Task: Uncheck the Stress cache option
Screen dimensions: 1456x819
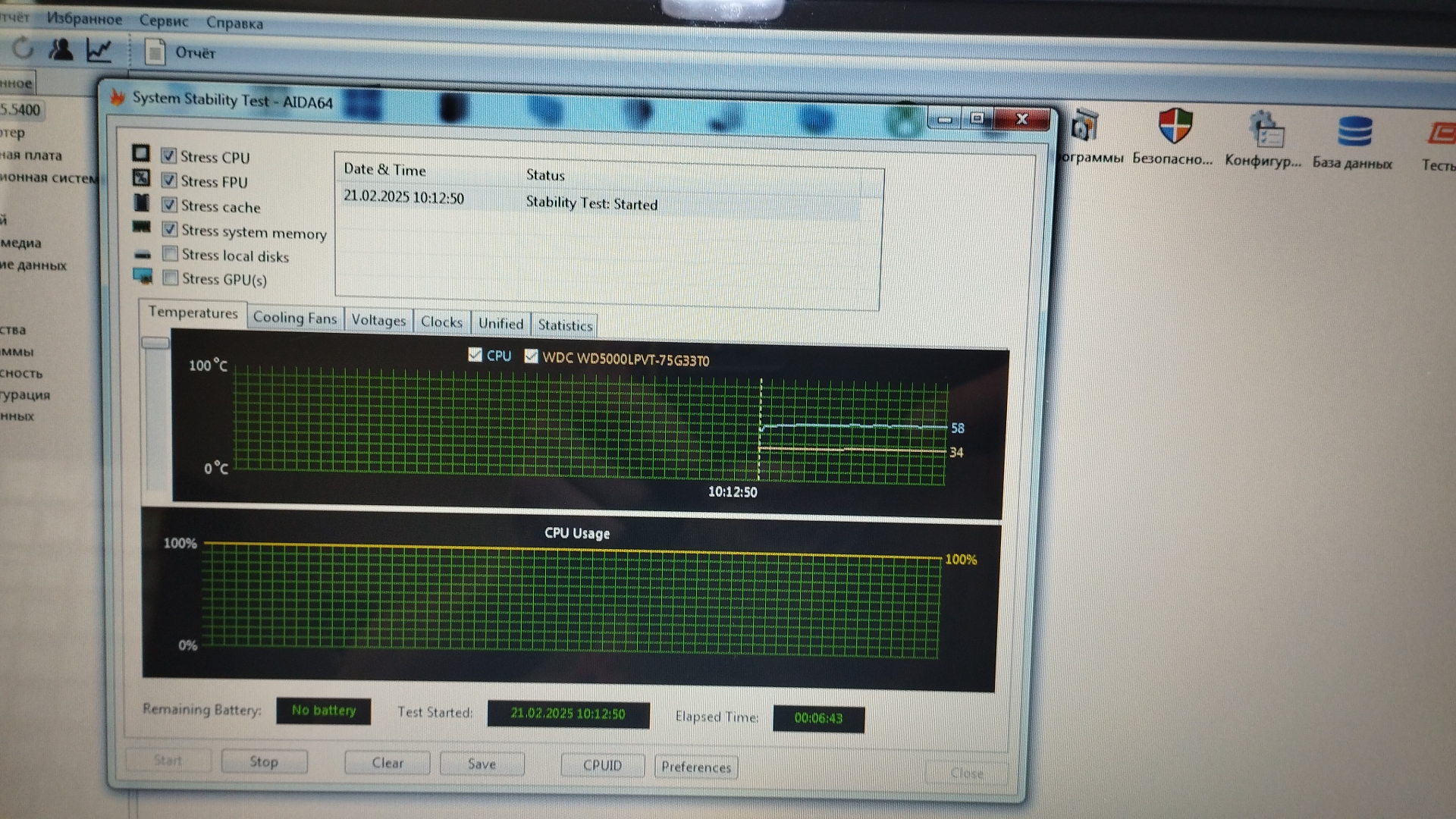Action: (x=168, y=205)
